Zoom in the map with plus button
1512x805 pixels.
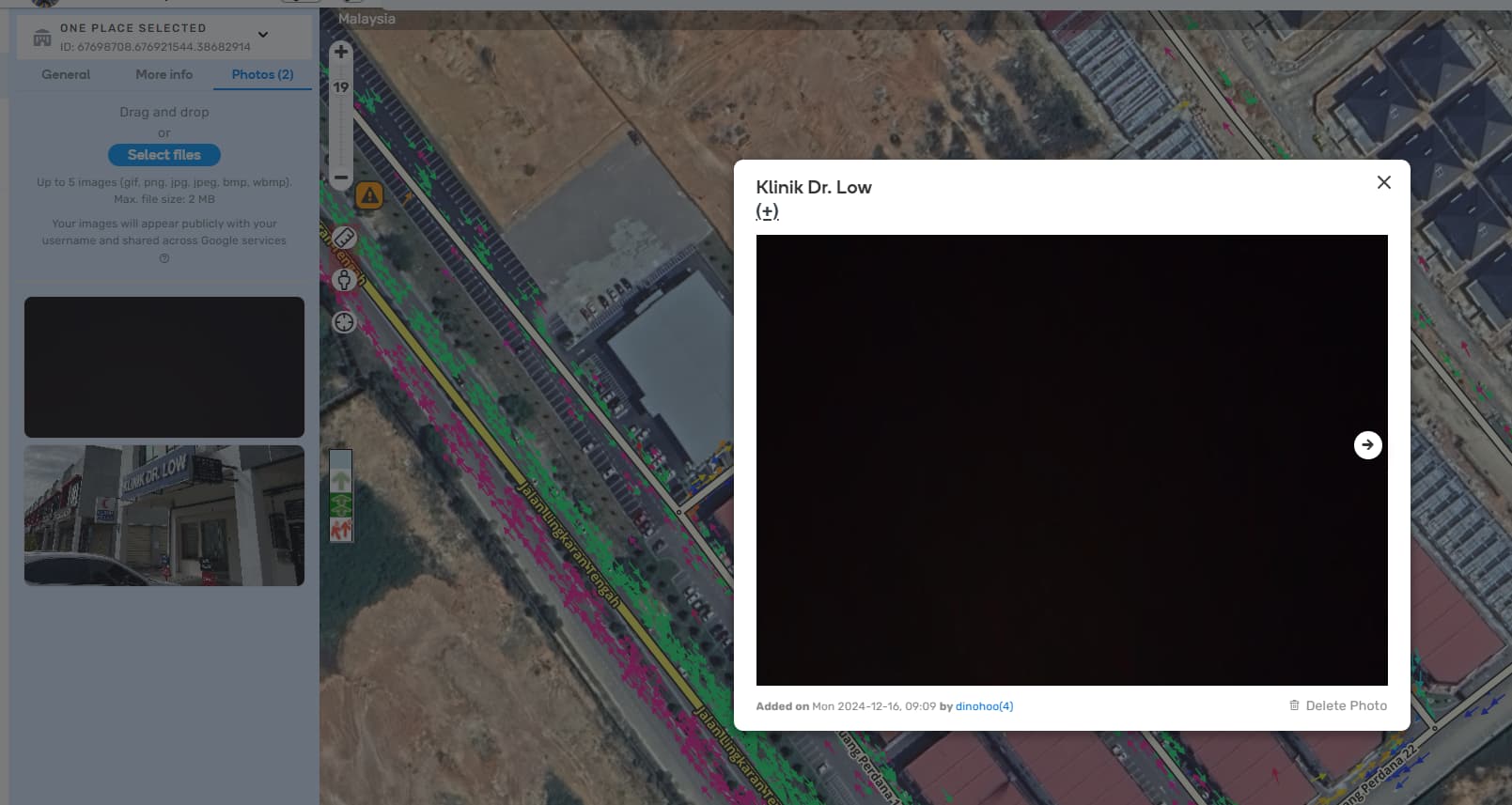341,52
